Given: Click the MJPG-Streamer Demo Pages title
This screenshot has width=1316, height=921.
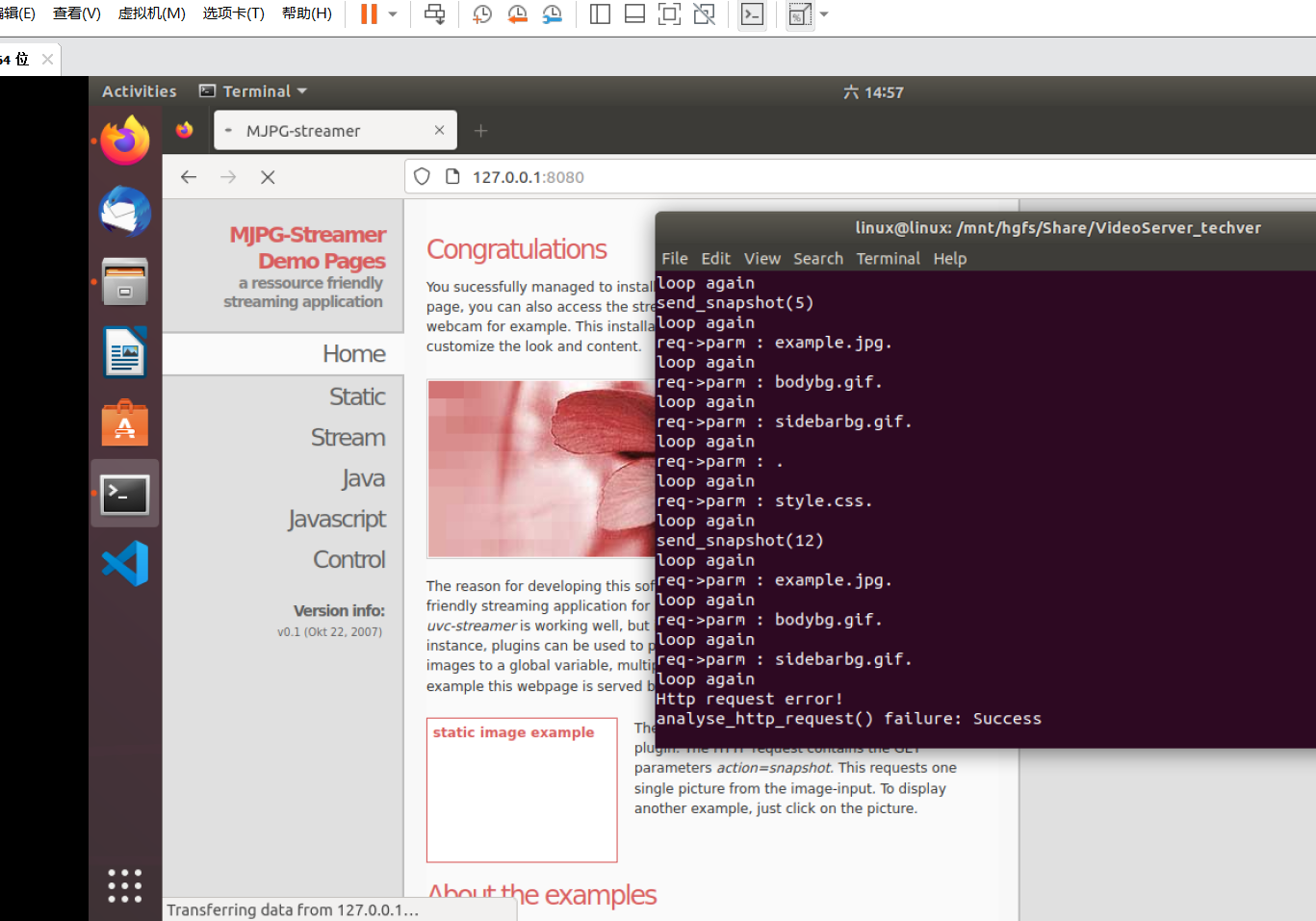Looking at the screenshot, I should tap(308, 247).
